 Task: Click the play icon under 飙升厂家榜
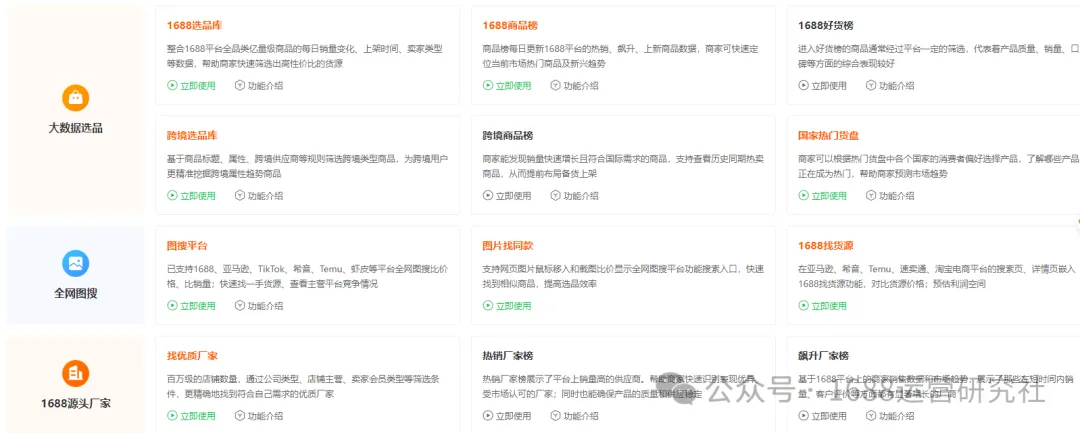pyautogui.click(x=804, y=416)
